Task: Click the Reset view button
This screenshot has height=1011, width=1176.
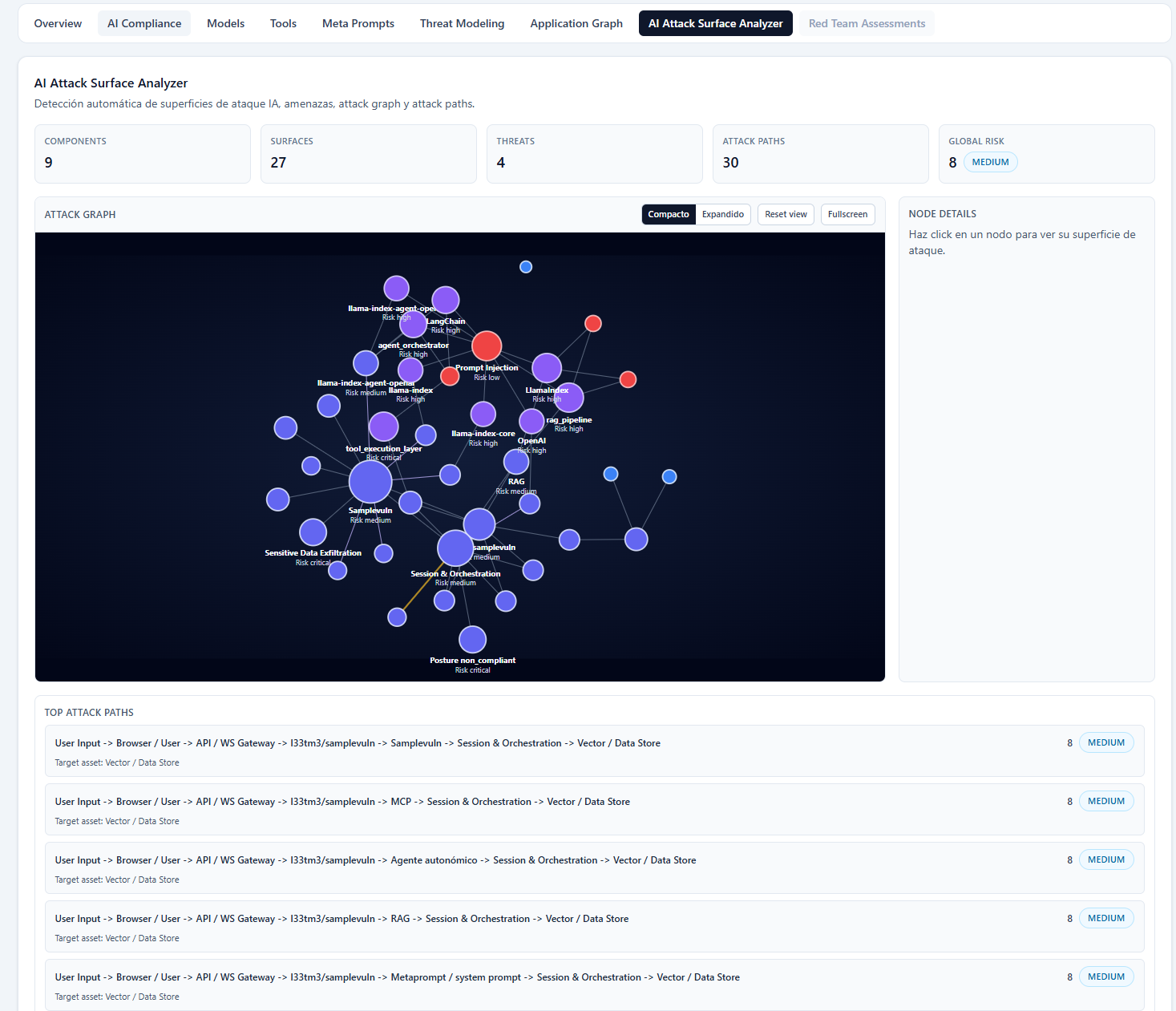Action: click(785, 214)
